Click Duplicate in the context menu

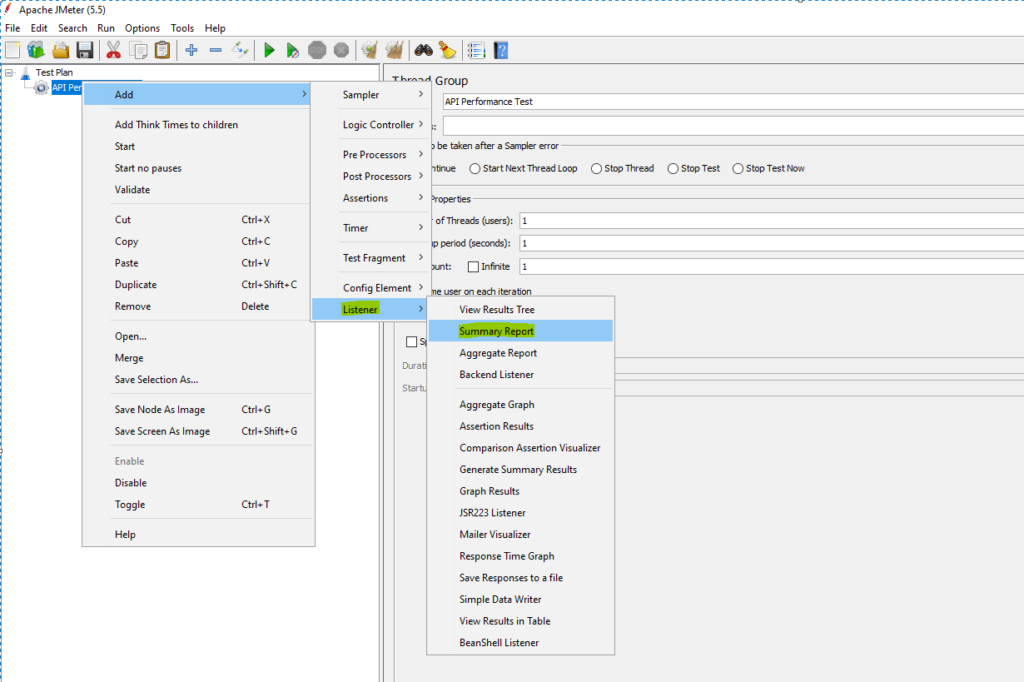coord(135,285)
